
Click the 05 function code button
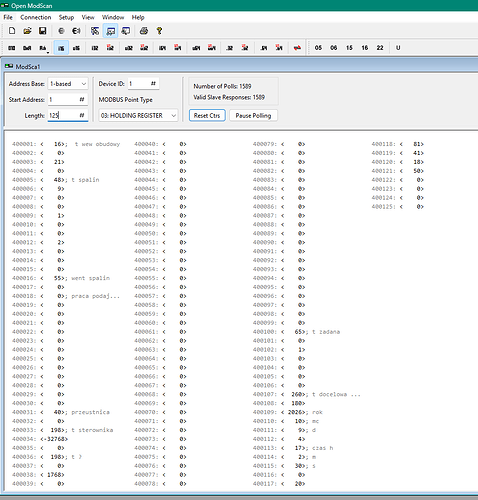[318, 48]
